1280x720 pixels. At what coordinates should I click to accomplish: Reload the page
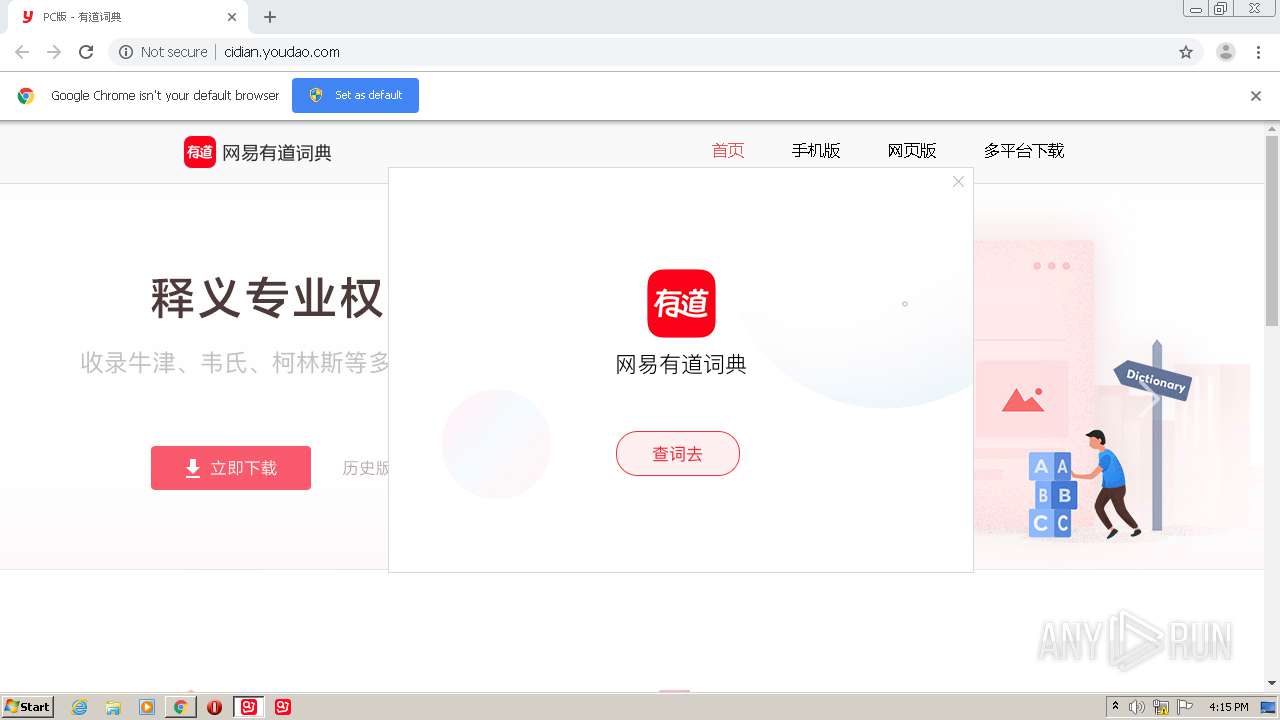click(x=86, y=52)
